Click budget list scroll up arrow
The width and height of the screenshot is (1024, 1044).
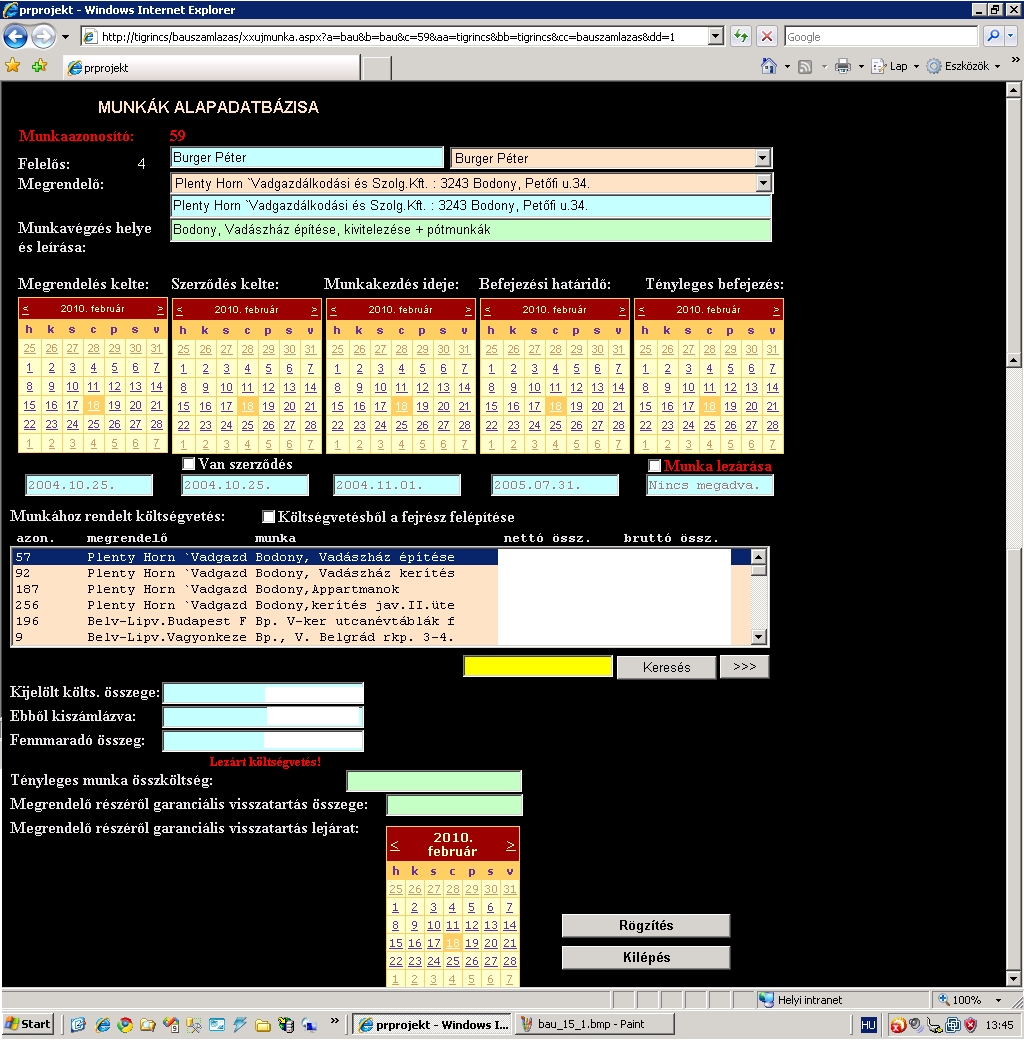coord(758,557)
